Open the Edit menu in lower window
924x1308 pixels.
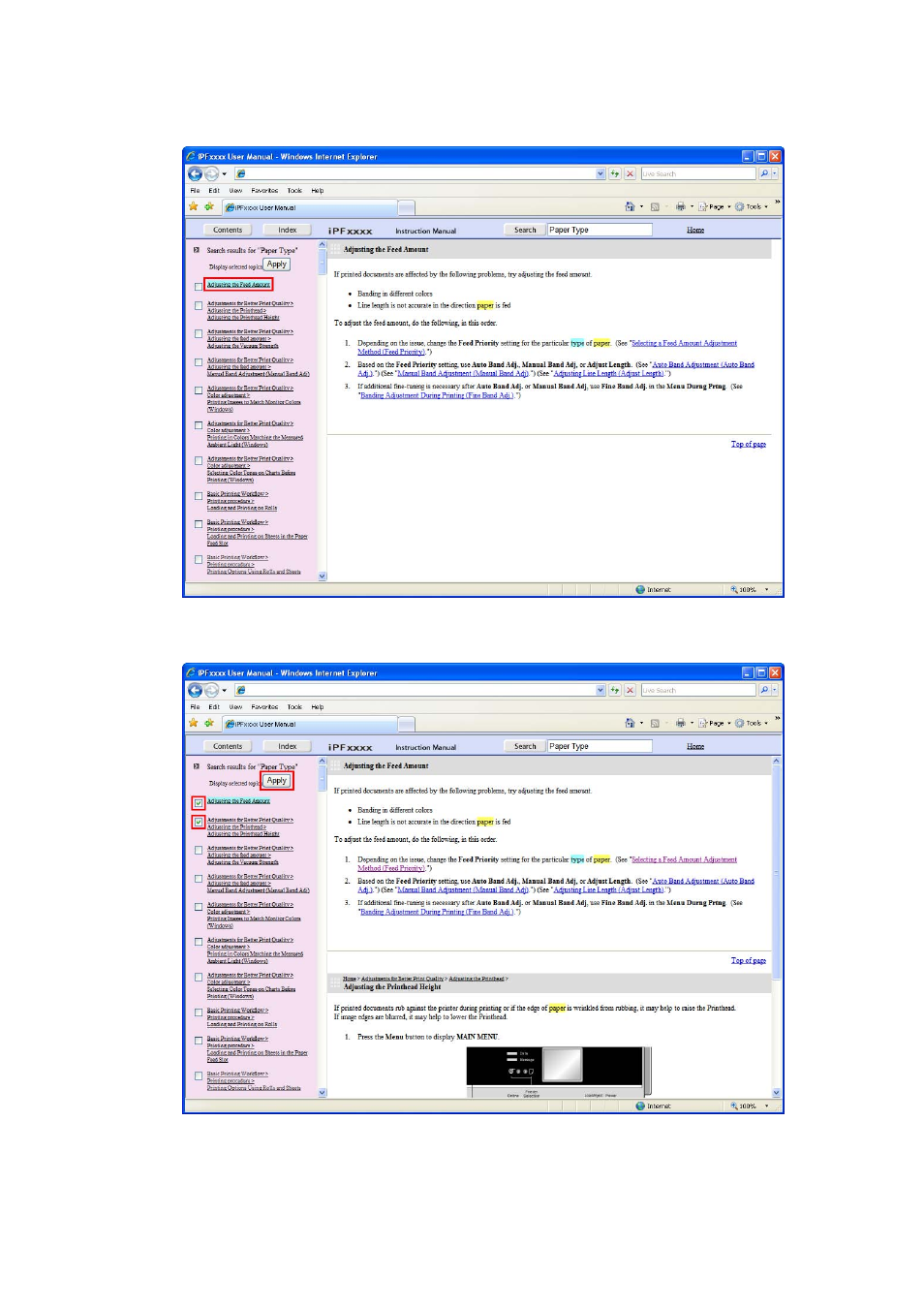[214, 707]
